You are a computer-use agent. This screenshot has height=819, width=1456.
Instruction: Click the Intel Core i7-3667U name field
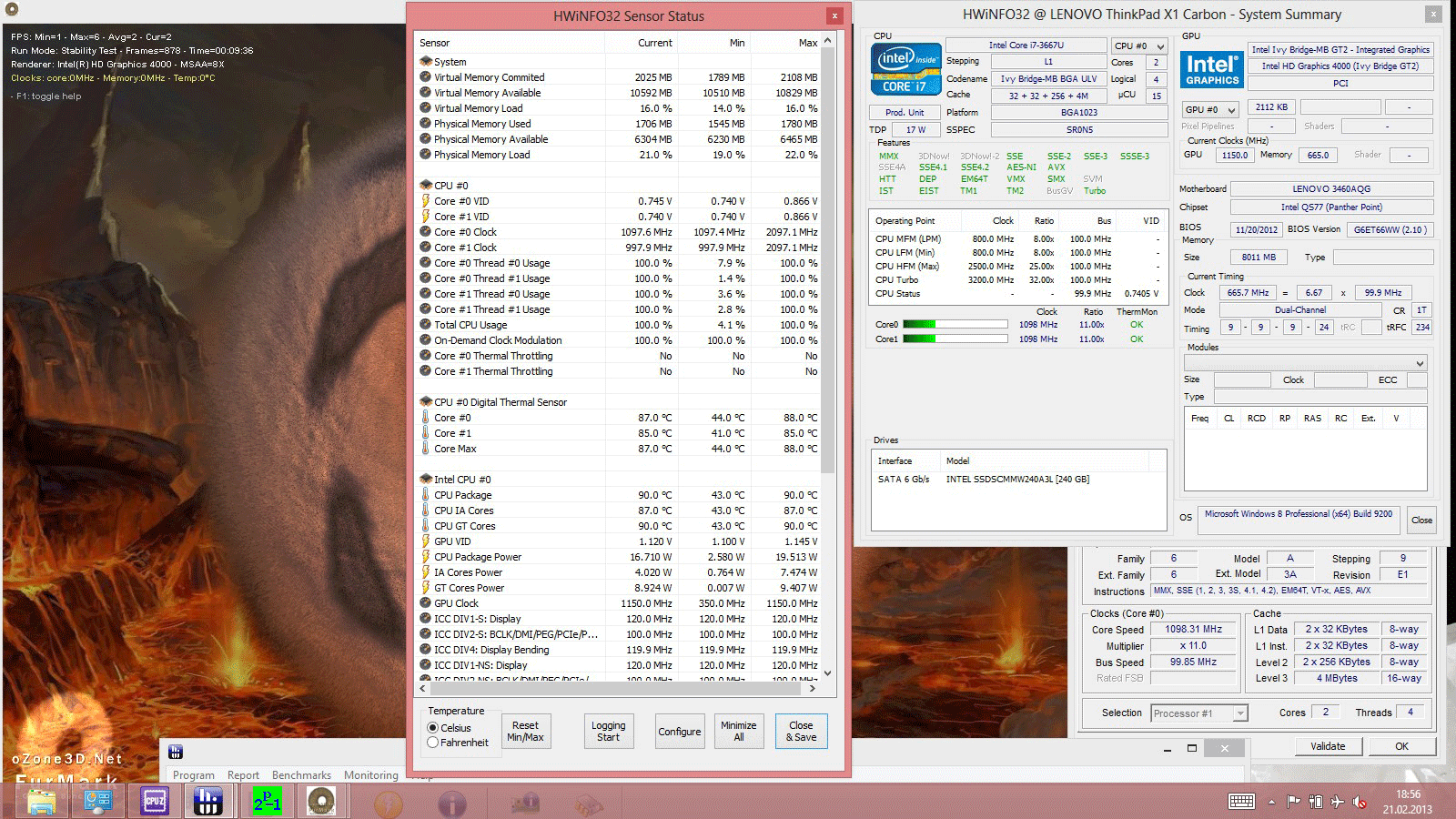[x=1026, y=45]
